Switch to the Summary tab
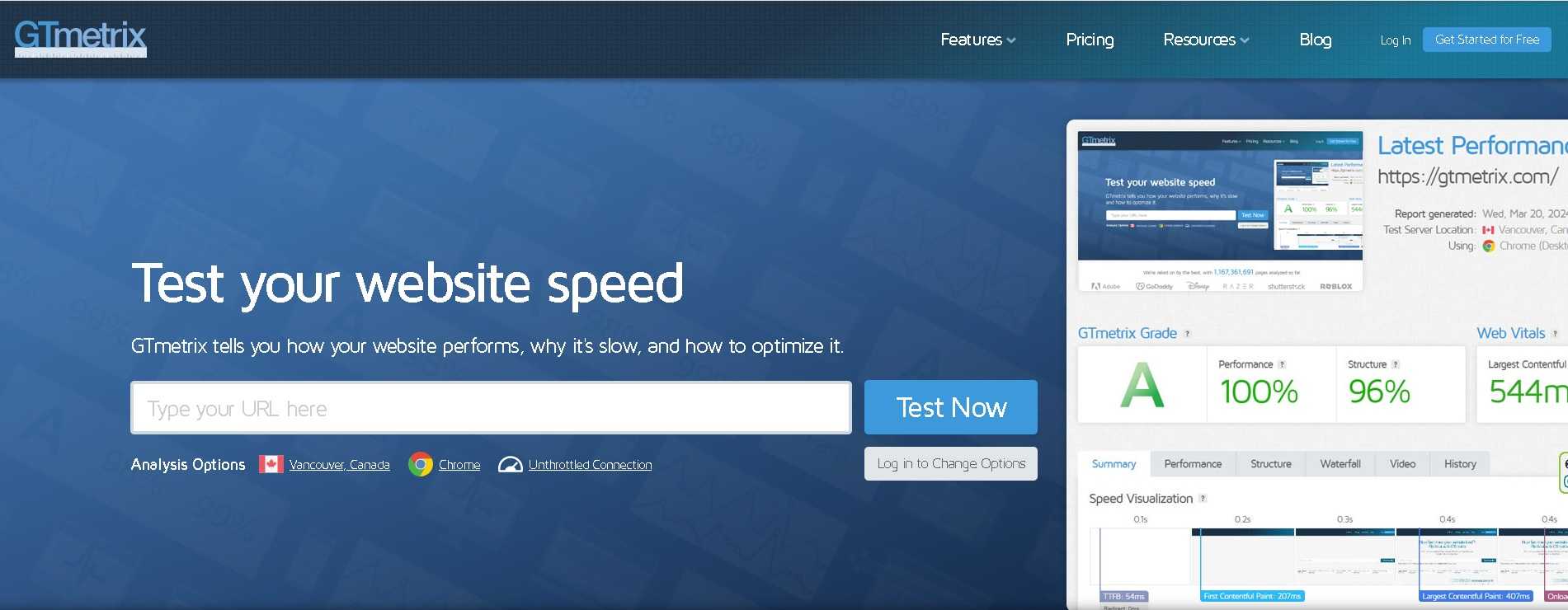Image resolution: width=1568 pixels, height=610 pixels. [x=1114, y=464]
